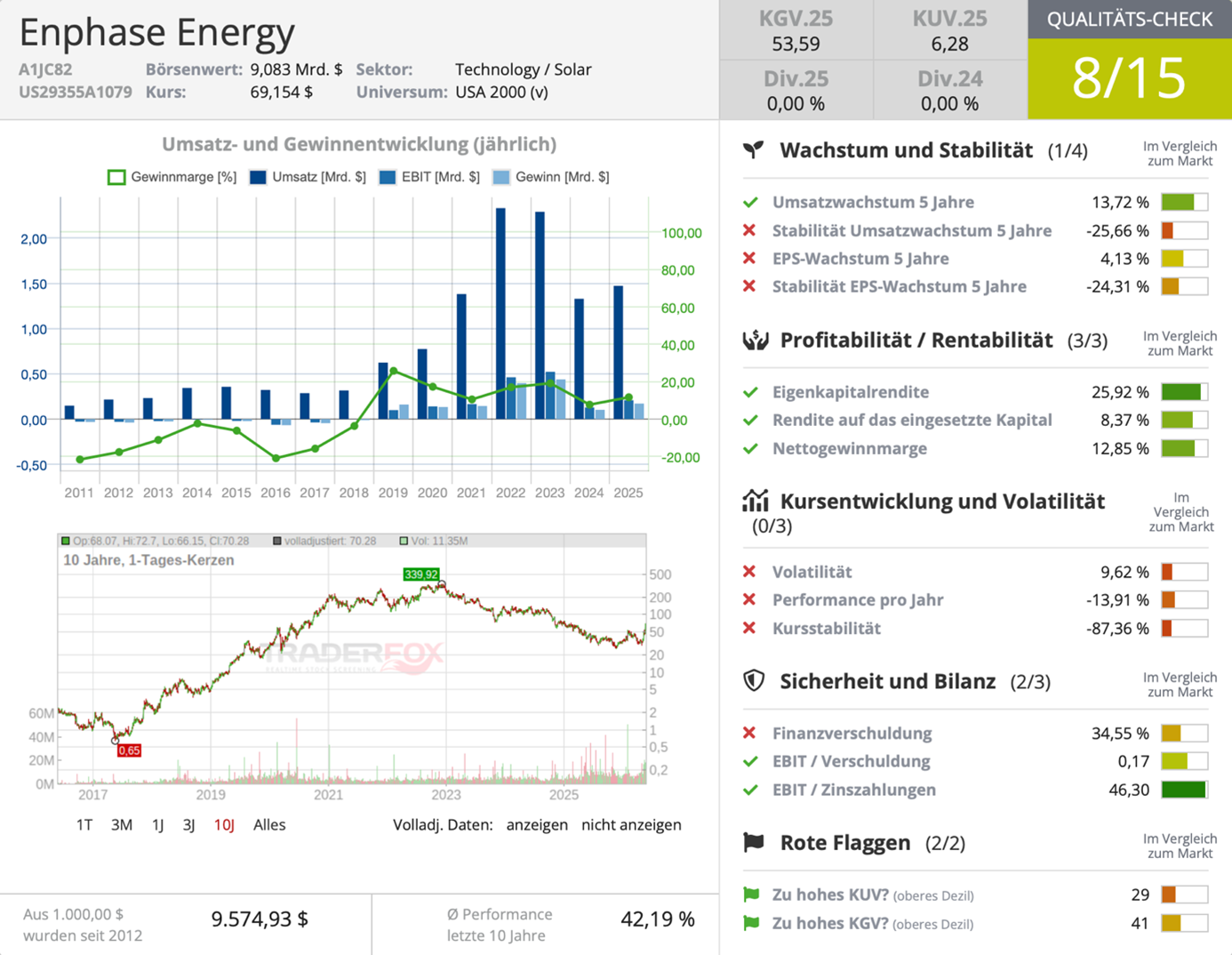This screenshot has height=955, width=1232.
Task: Show the 3J chart range
Action: coord(189,825)
